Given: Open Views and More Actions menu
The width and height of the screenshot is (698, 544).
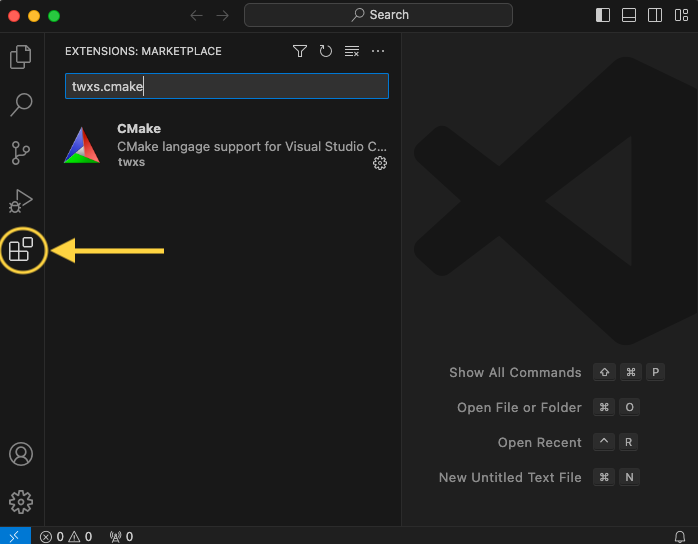Looking at the screenshot, I should click(378, 51).
